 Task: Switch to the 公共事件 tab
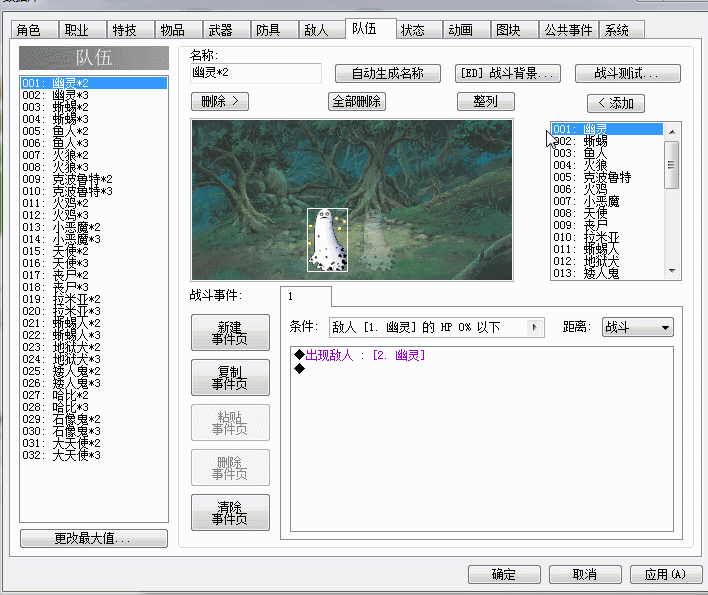[568, 30]
